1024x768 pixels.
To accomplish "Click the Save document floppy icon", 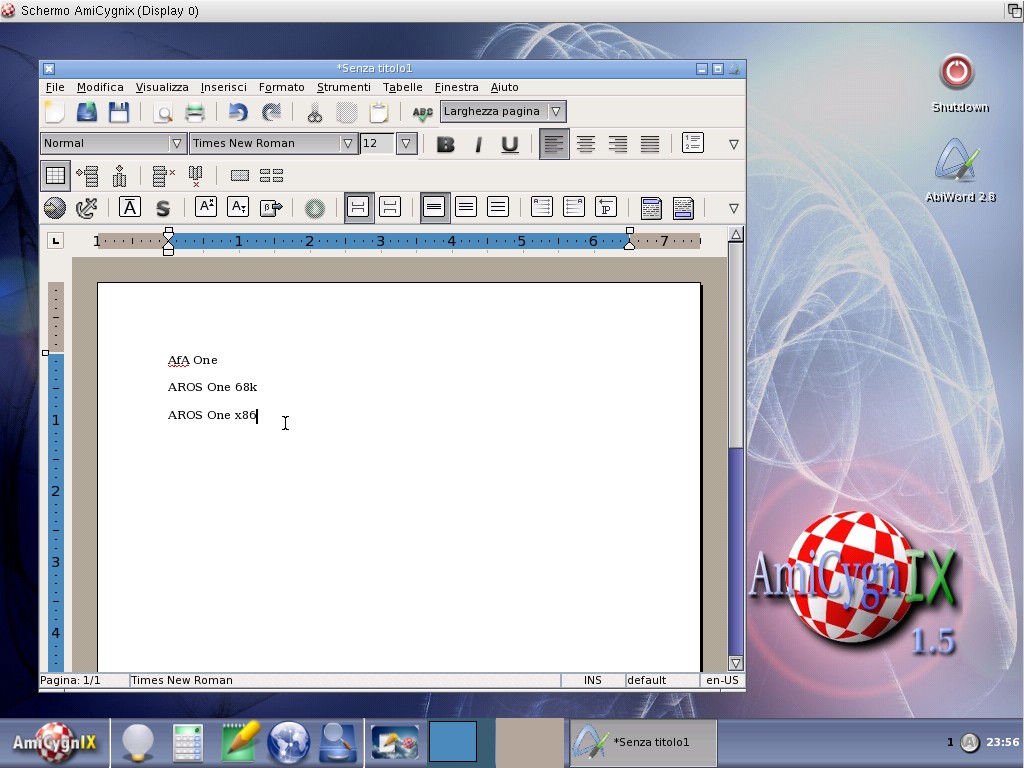I will [x=118, y=112].
